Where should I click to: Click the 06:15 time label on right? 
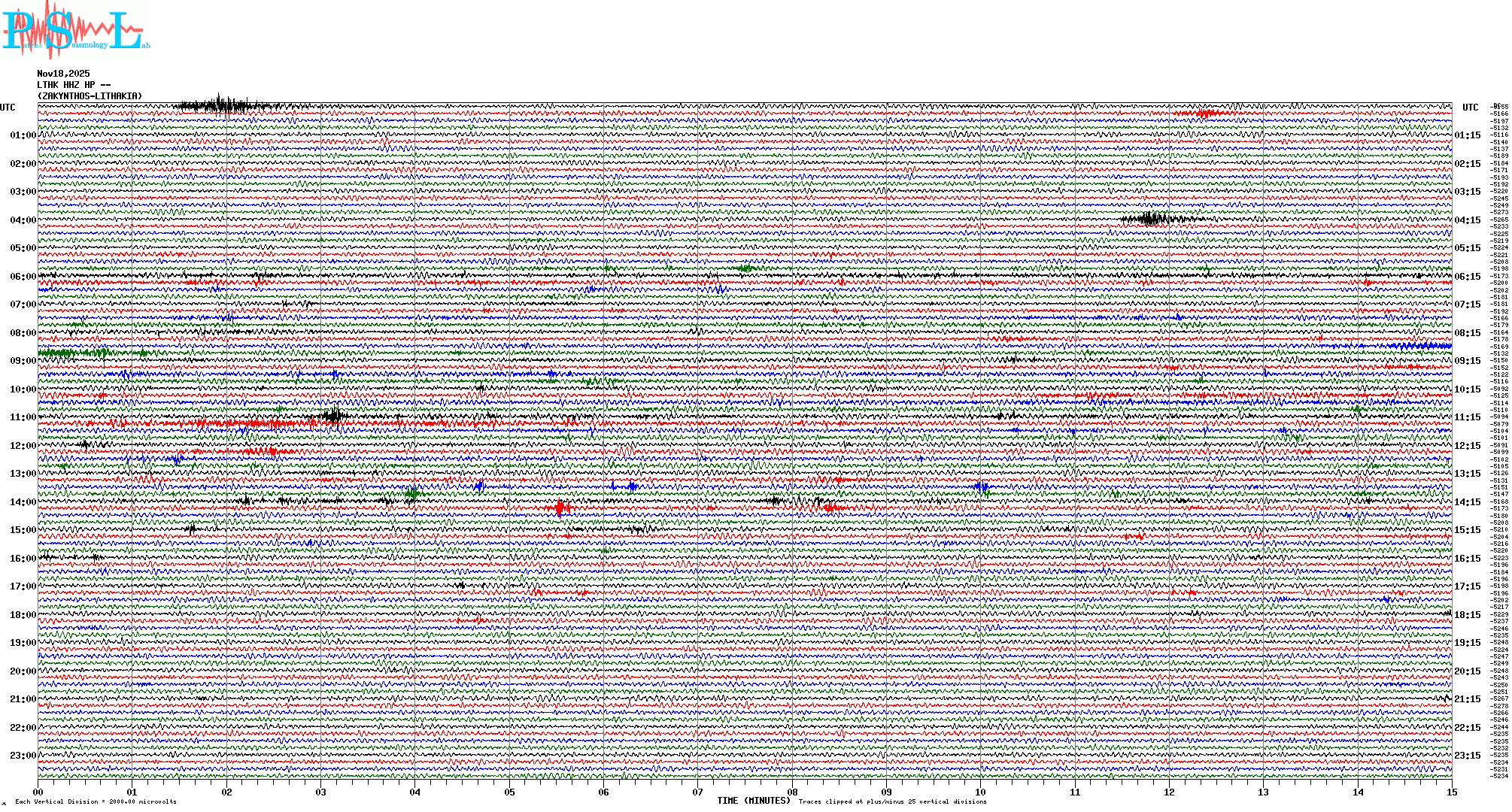(1468, 277)
